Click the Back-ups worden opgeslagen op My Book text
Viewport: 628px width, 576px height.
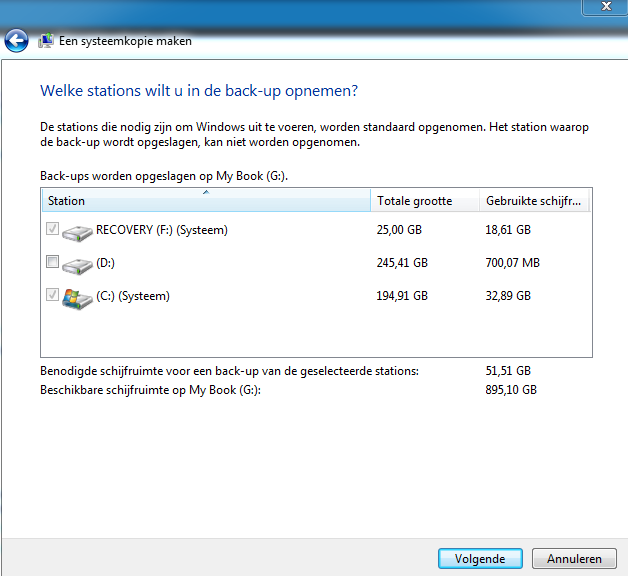coord(164,176)
